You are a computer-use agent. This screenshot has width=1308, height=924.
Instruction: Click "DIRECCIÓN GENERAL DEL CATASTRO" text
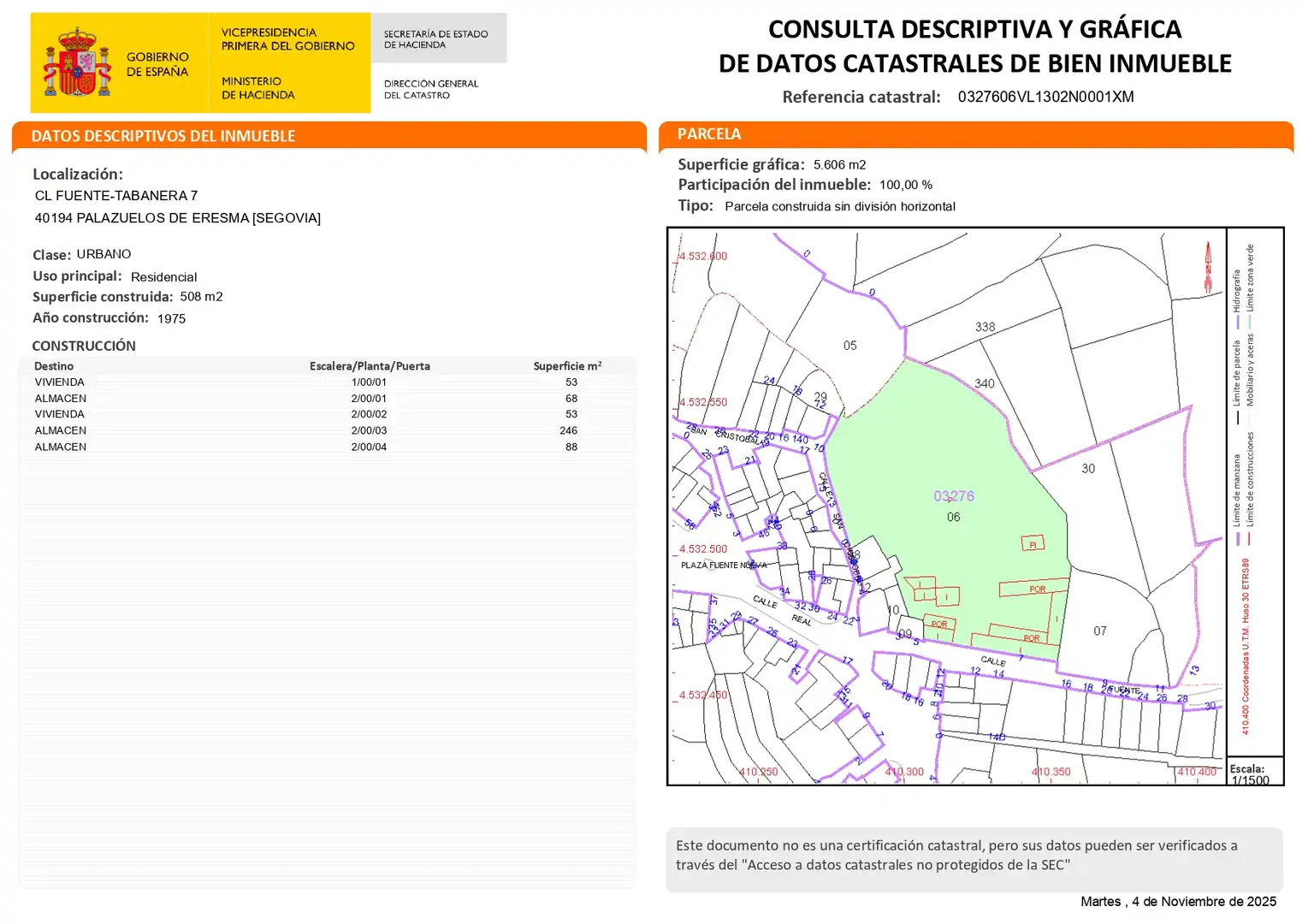(x=430, y=89)
